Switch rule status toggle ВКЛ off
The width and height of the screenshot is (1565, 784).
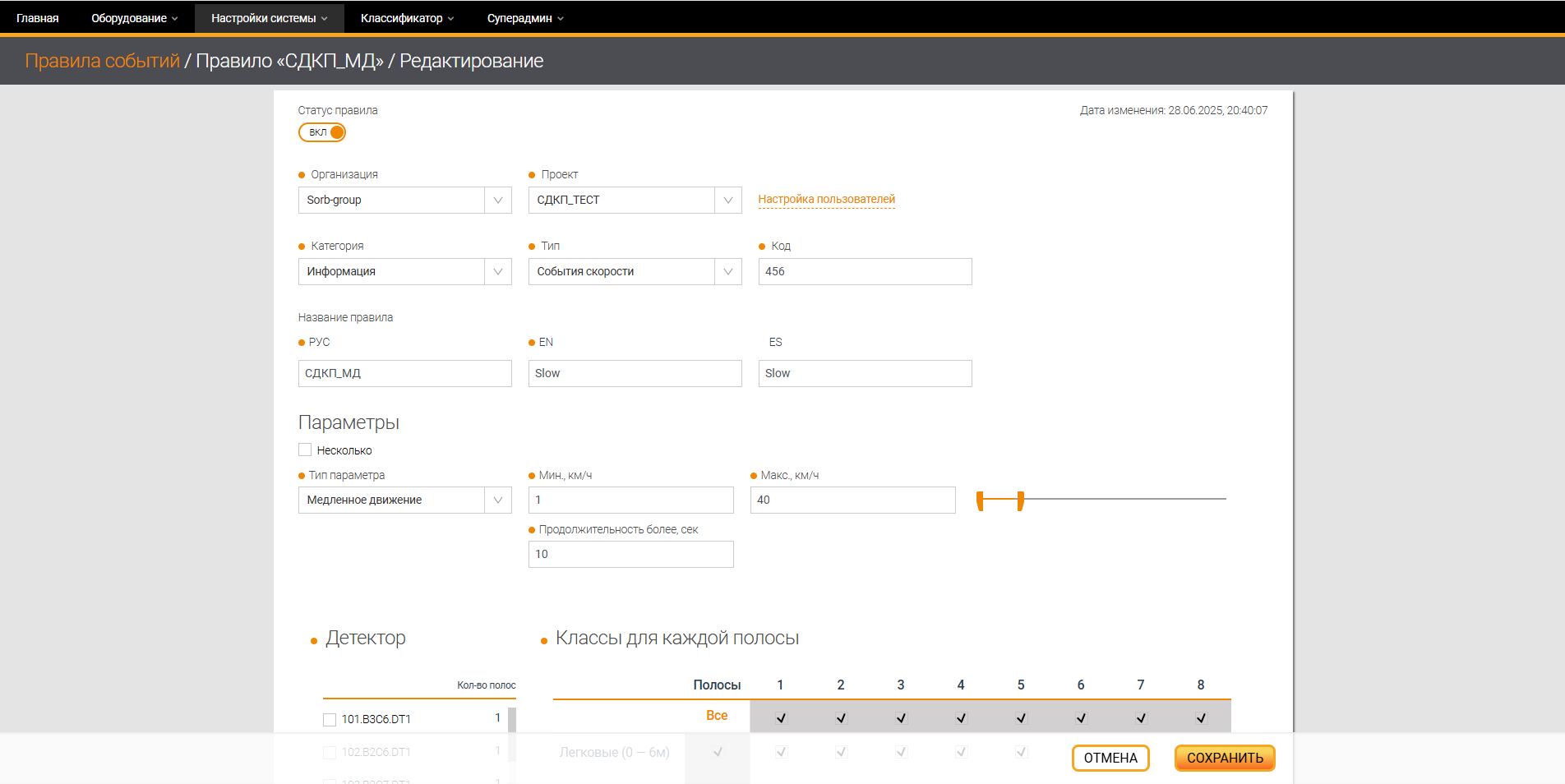(321, 132)
